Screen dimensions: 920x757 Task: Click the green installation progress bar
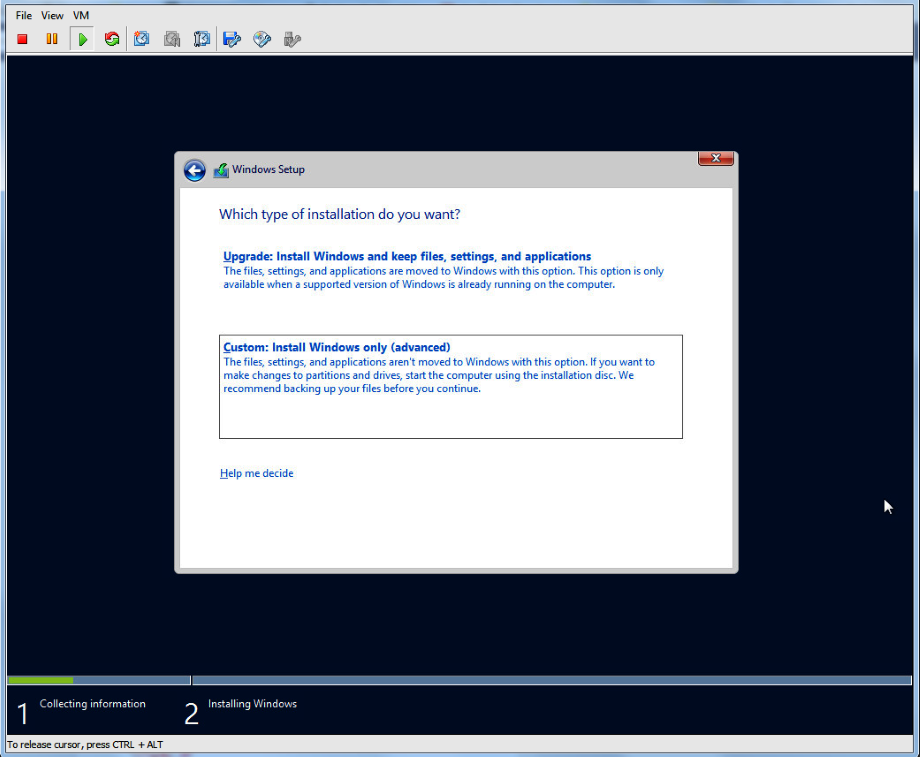pyautogui.click(x=40, y=680)
